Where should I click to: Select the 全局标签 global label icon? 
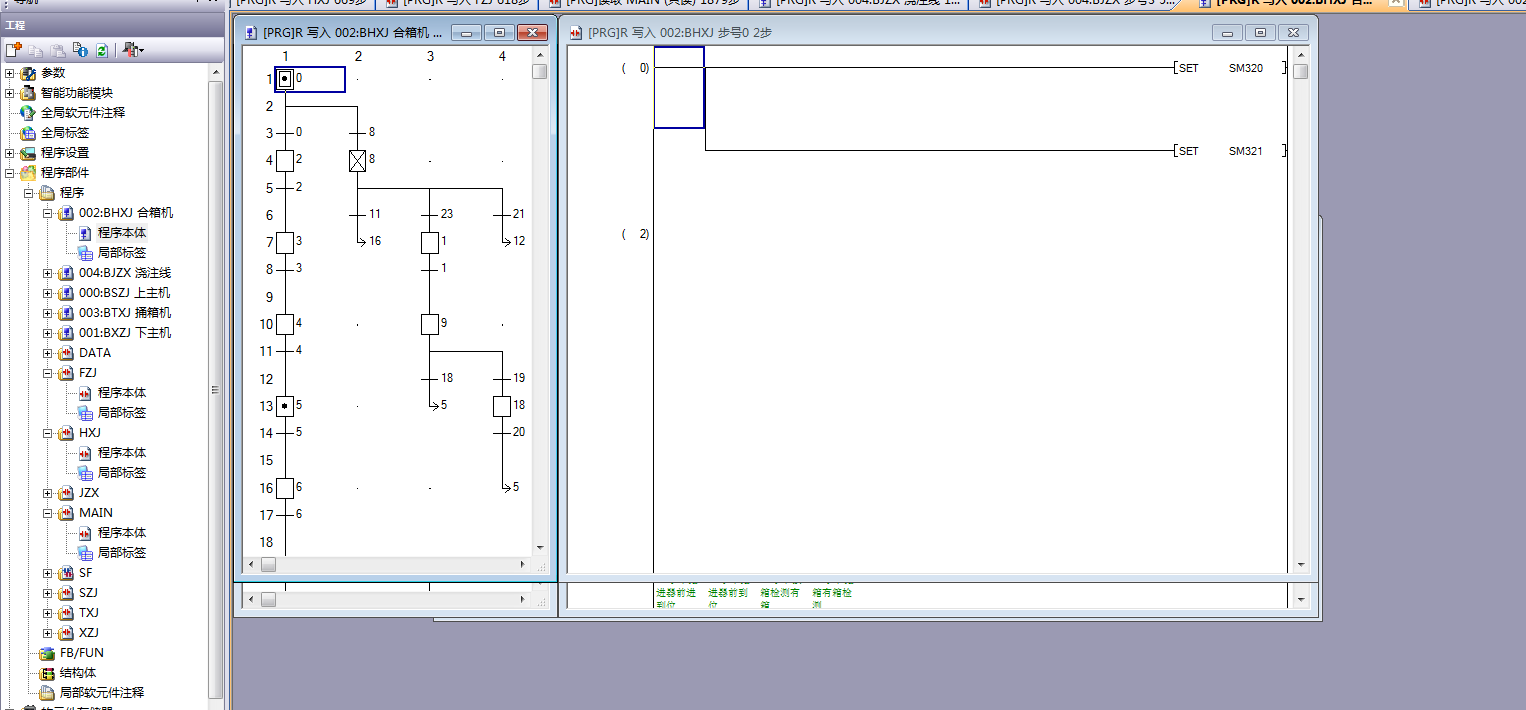[28, 133]
